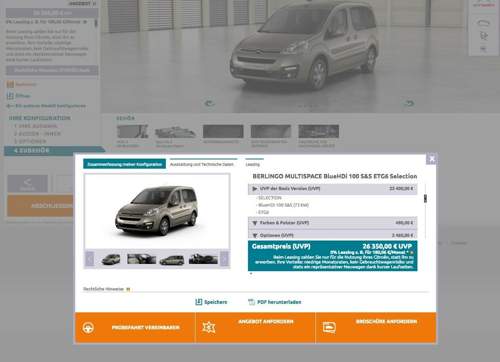Screen dimensions: 500x362
Task: Click the configure another model back link
Action: (46, 106)
